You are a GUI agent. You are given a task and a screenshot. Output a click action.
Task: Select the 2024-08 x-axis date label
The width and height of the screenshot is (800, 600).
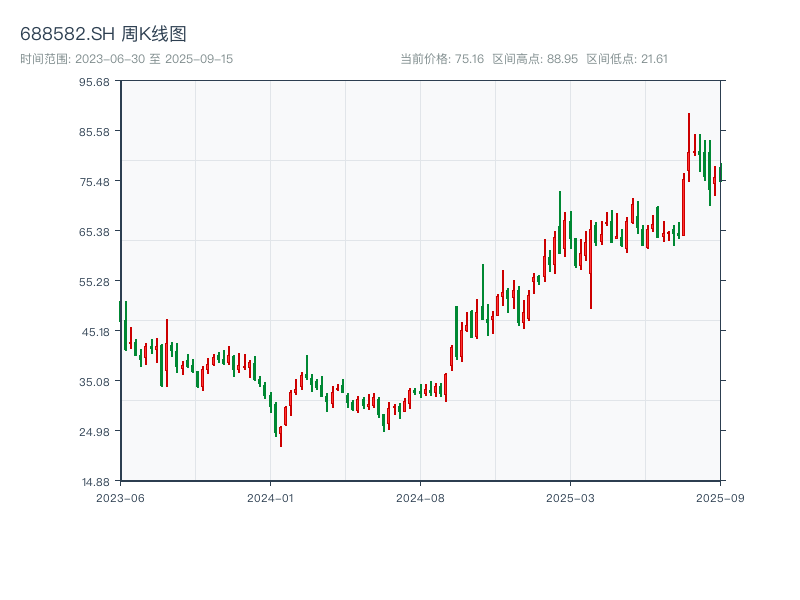tap(420, 497)
